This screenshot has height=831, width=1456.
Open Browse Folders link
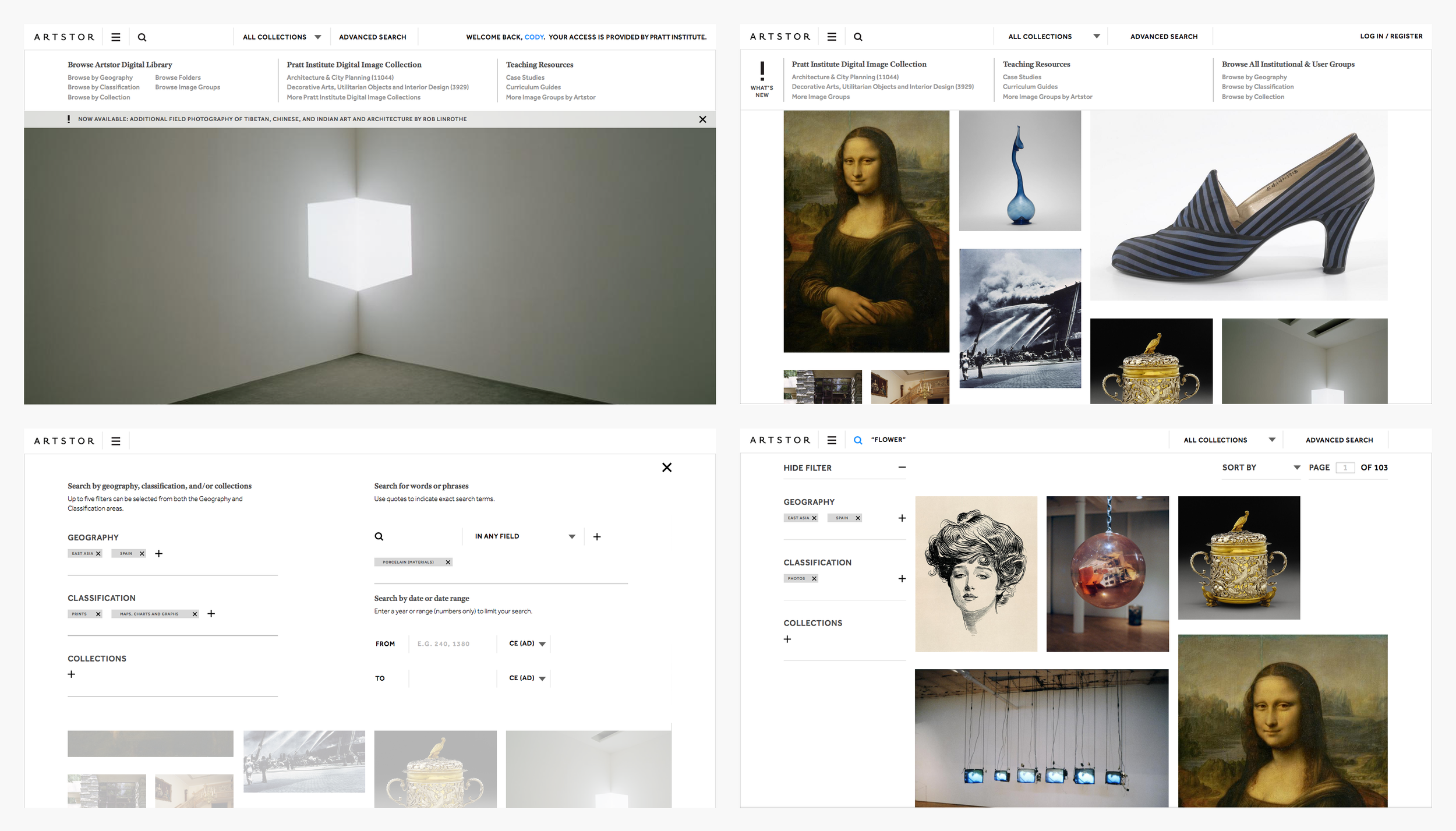coord(178,78)
